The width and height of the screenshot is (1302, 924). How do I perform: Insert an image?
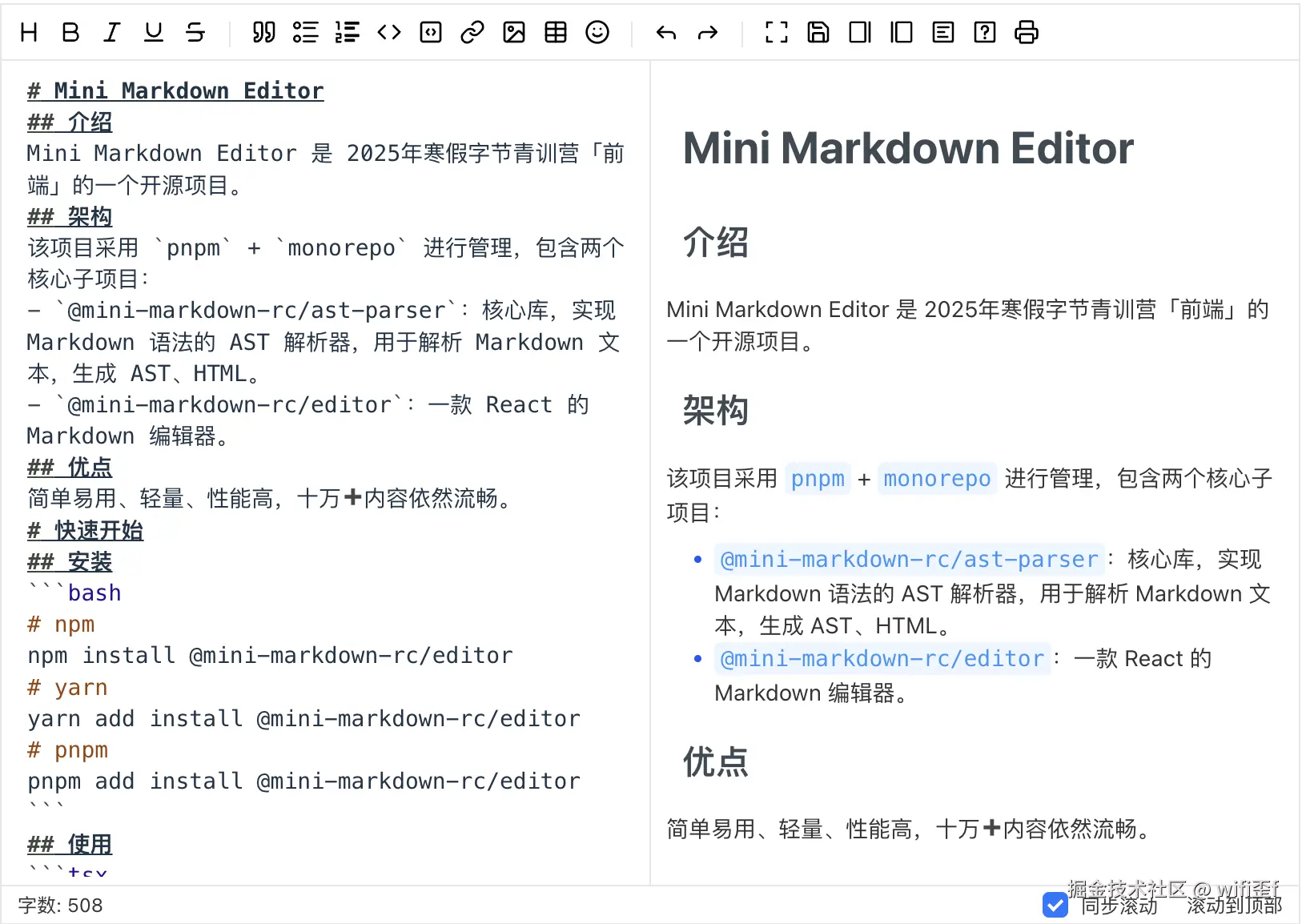coord(514,32)
